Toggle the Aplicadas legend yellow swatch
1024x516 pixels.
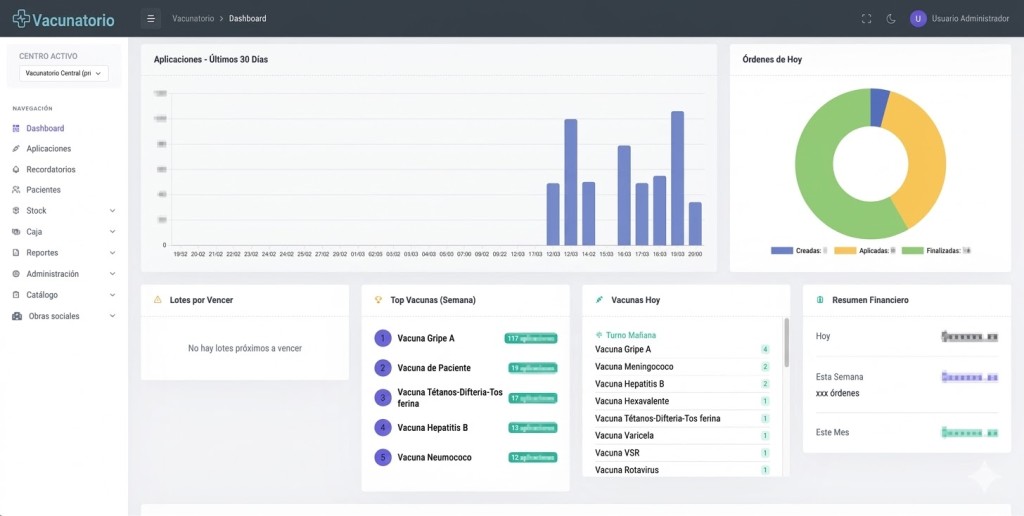(844, 251)
